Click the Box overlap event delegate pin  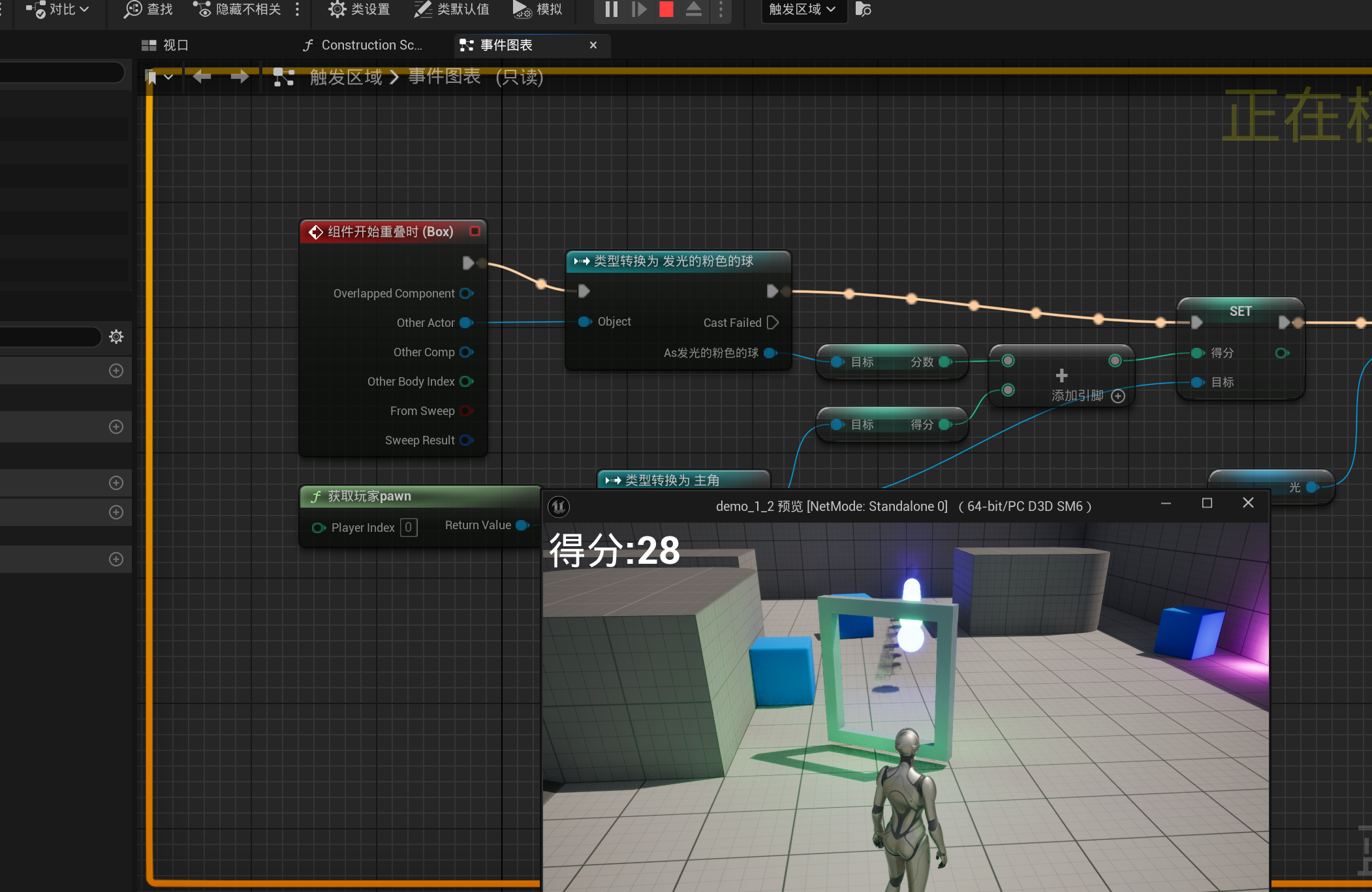475,231
